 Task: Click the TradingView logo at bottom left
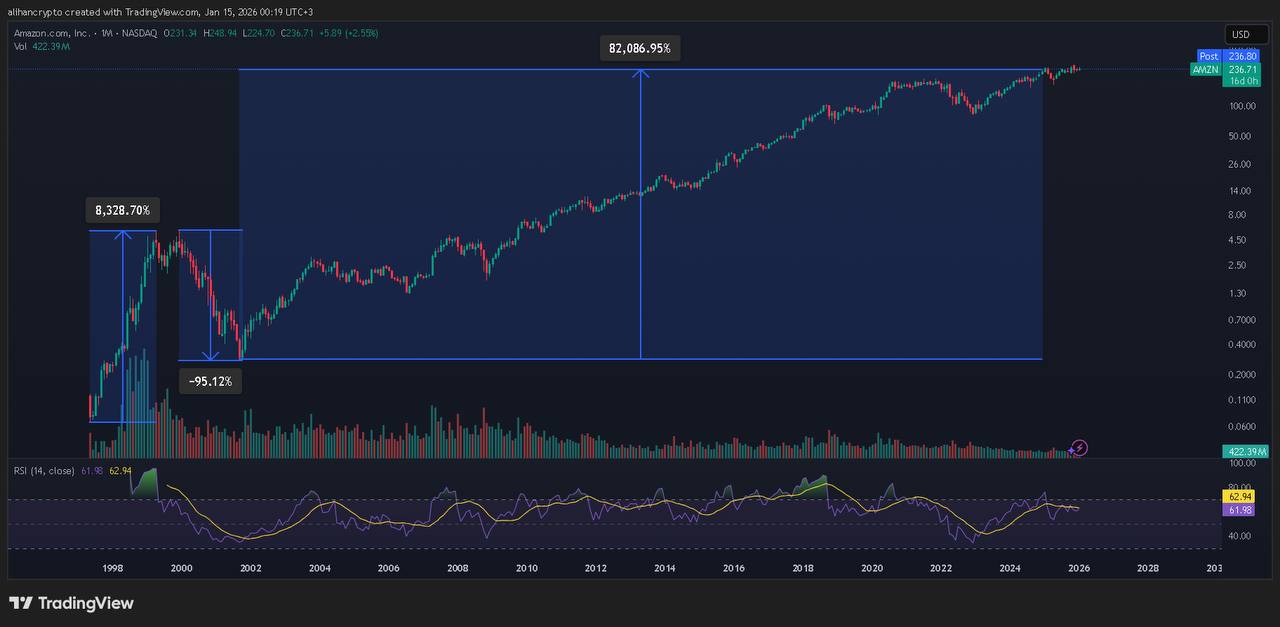(71, 603)
